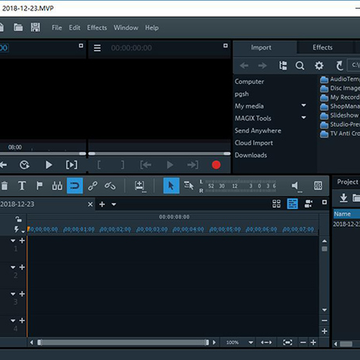Click the insert mode icon with plus
The height and width of the screenshot is (360, 360).
point(140,186)
